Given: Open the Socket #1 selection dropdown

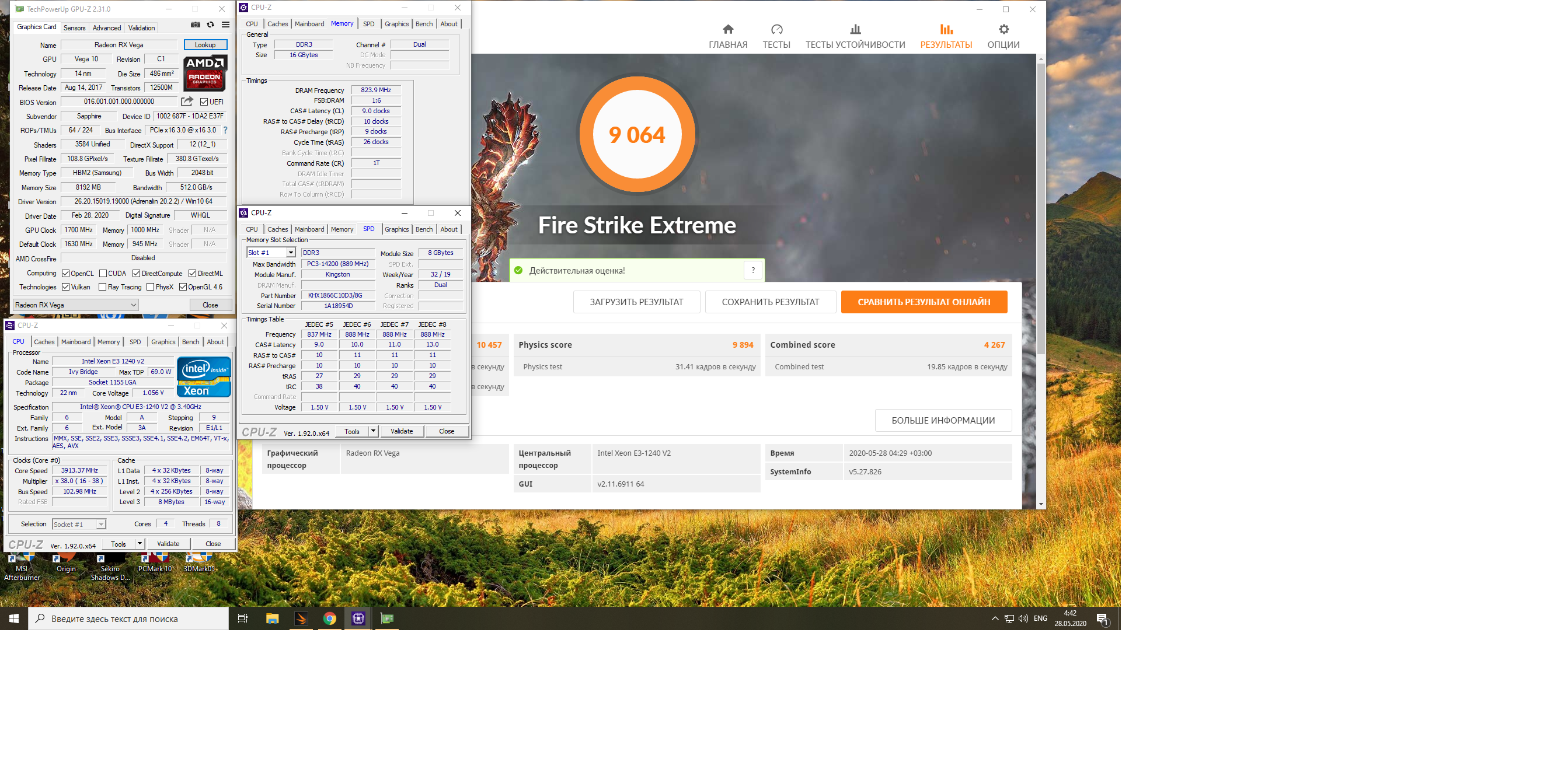Looking at the screenshot, I should point(79,524).
